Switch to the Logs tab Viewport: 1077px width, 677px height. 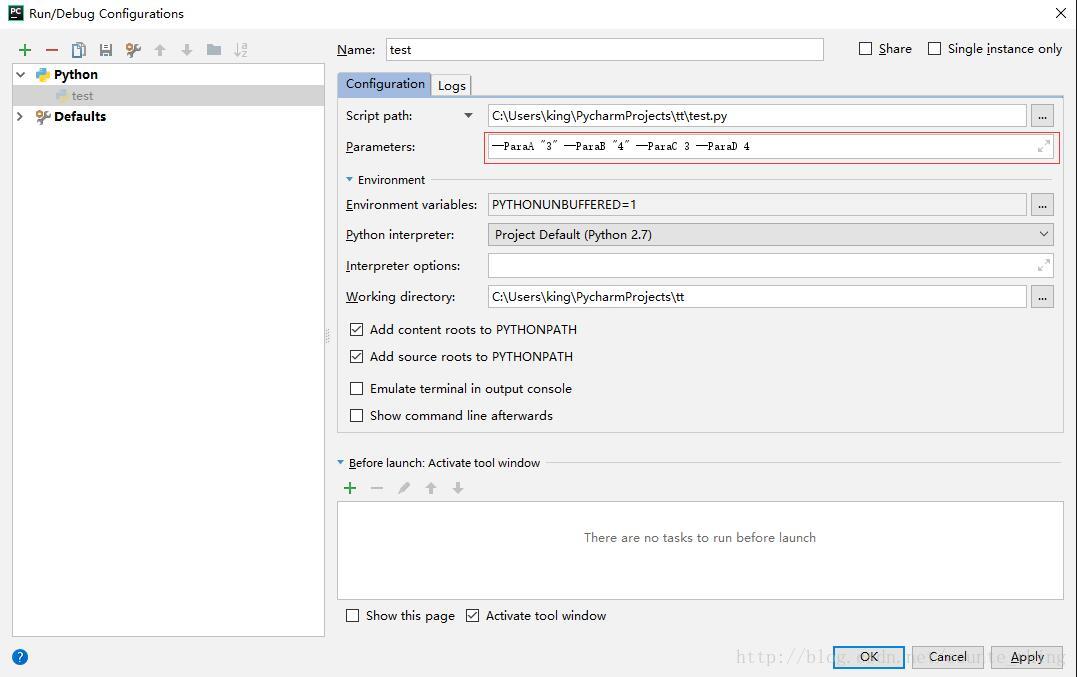(x=451, y=85)
